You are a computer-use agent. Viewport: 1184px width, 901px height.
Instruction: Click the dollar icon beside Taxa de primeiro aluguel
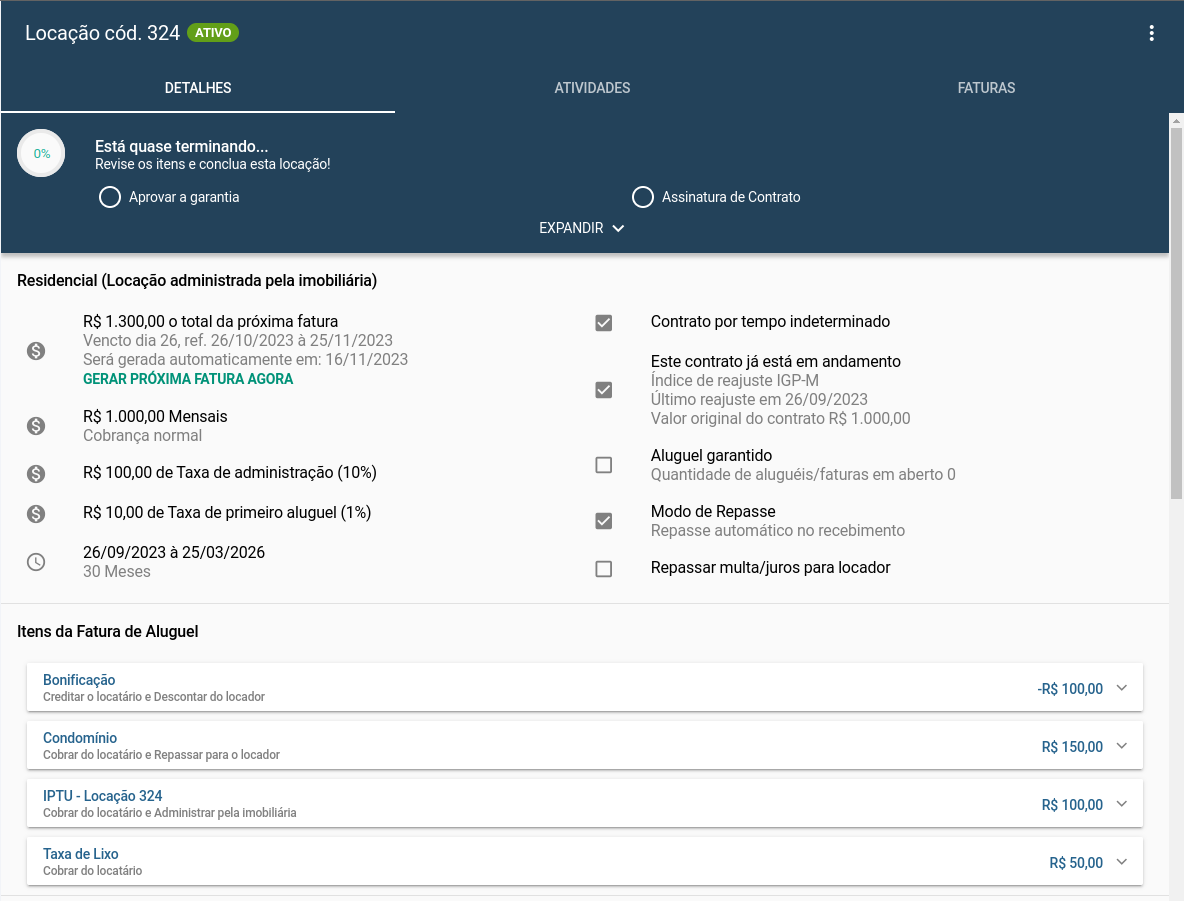coord(36,514)
